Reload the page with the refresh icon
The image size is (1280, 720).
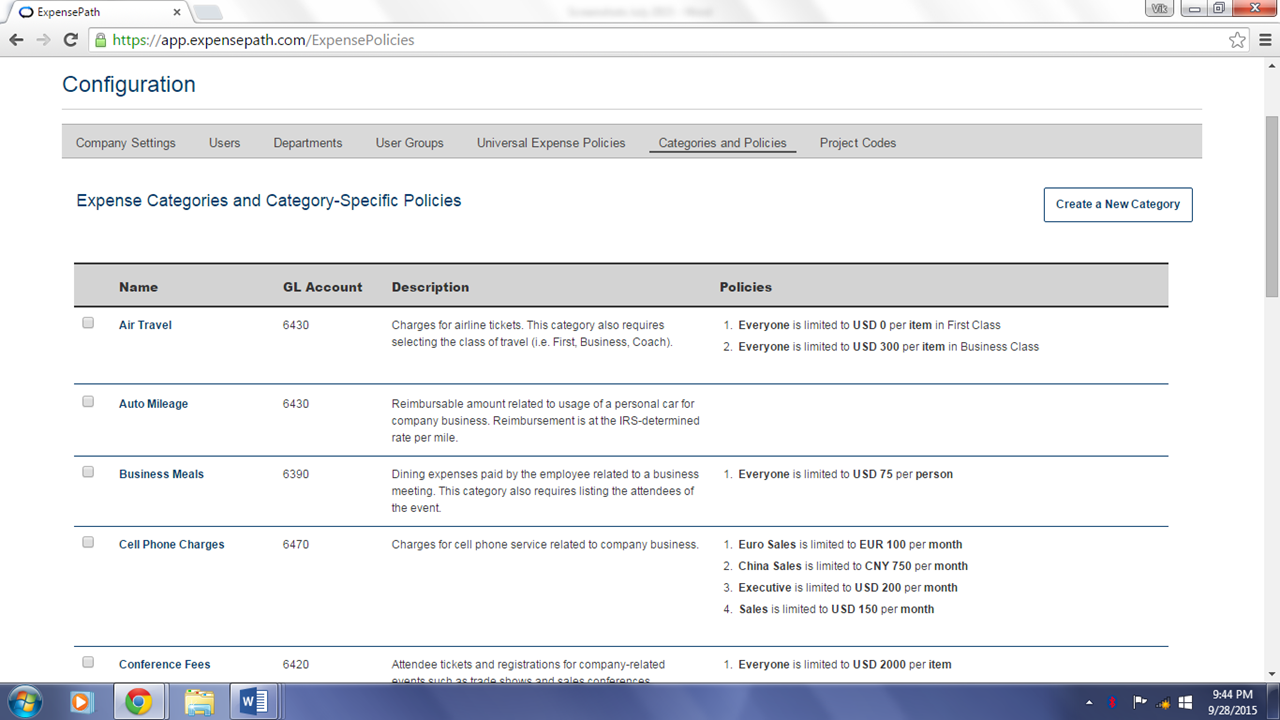tap(70, 40)
